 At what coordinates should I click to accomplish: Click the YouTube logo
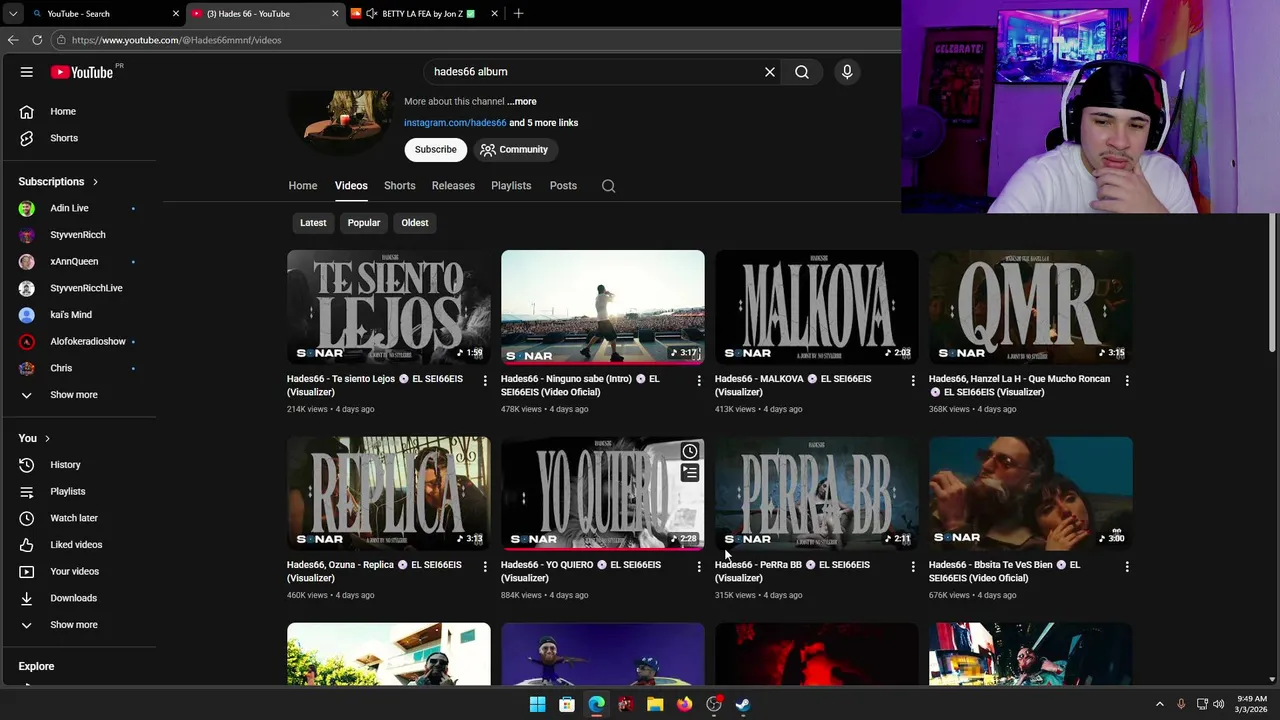point(82,72)
